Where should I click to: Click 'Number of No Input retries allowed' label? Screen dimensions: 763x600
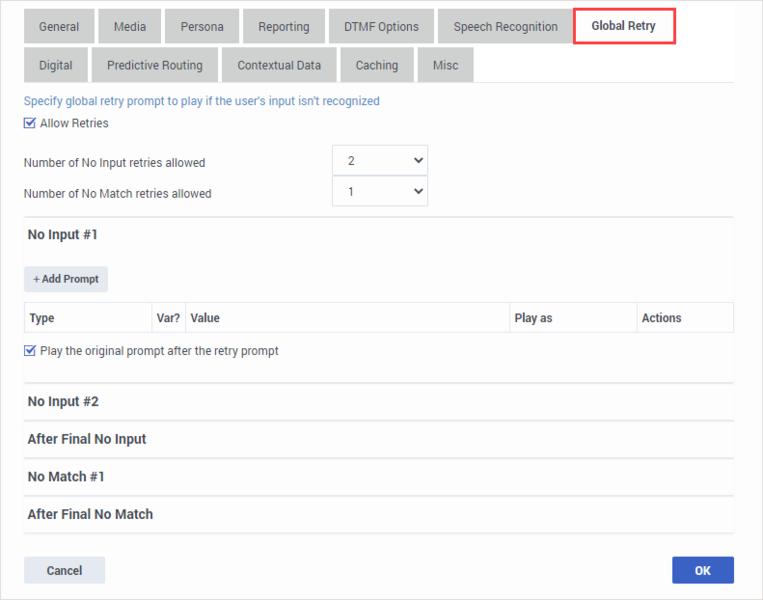coord(114,163)
